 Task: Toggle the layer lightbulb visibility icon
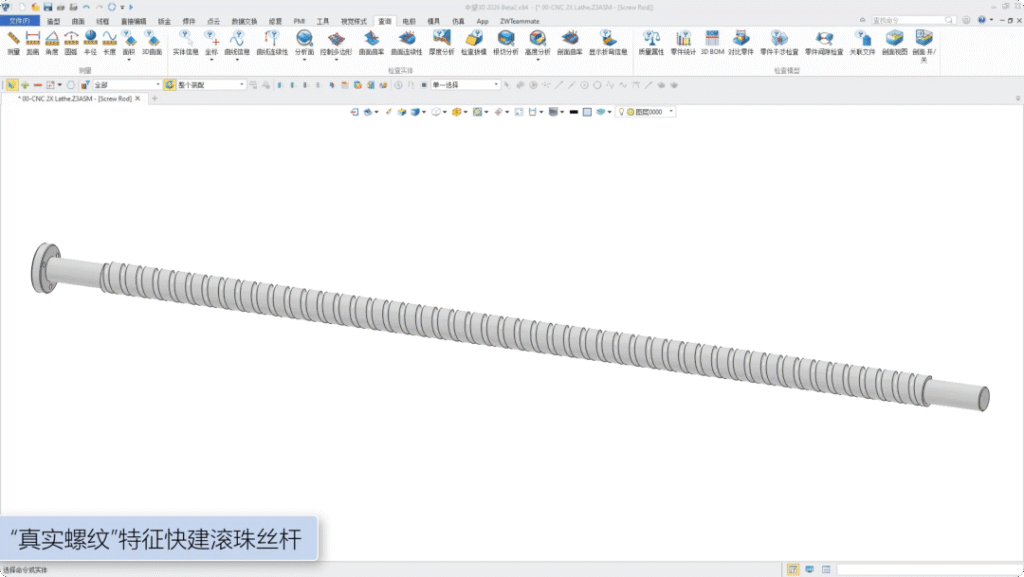click(x=620, y=112)
